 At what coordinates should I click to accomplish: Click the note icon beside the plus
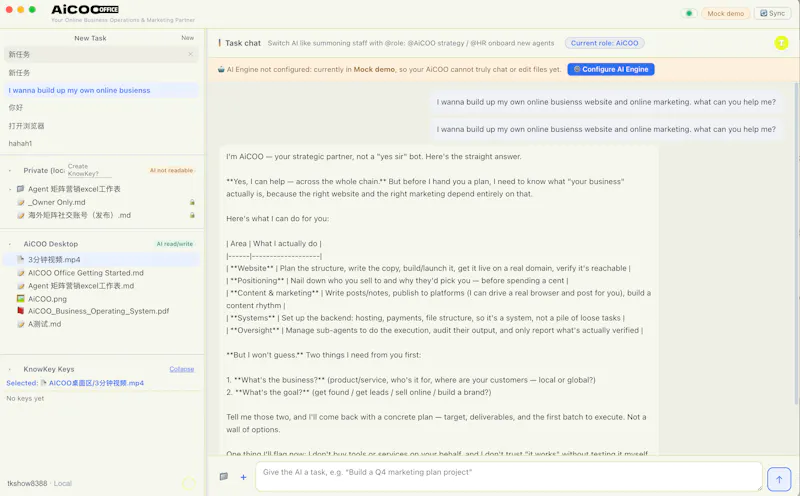[223, 477]
